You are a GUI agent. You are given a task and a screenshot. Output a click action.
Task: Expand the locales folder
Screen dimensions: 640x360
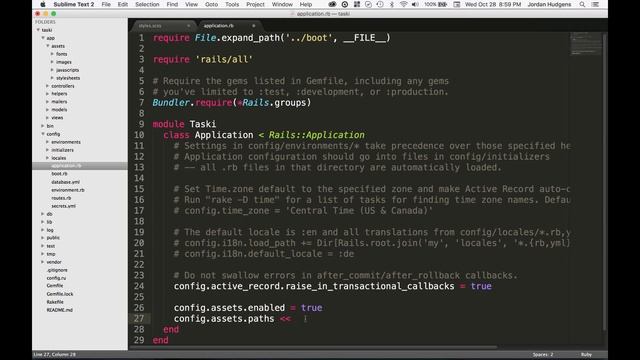pos(48,158)
